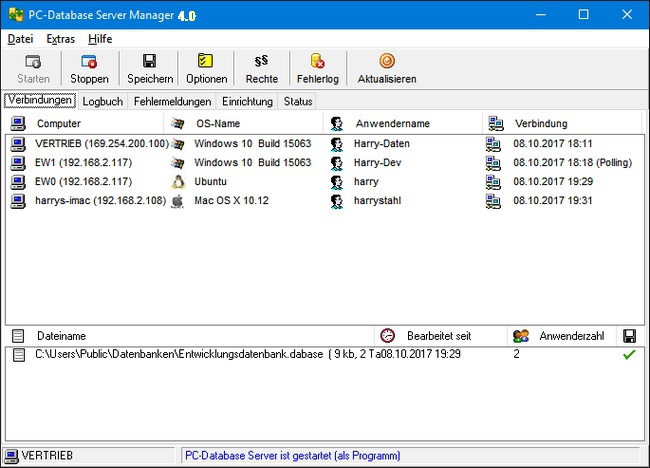This screenshot has width=650, height=468.
Task: Select the Status tab
Action: click(x=298, y=101)
